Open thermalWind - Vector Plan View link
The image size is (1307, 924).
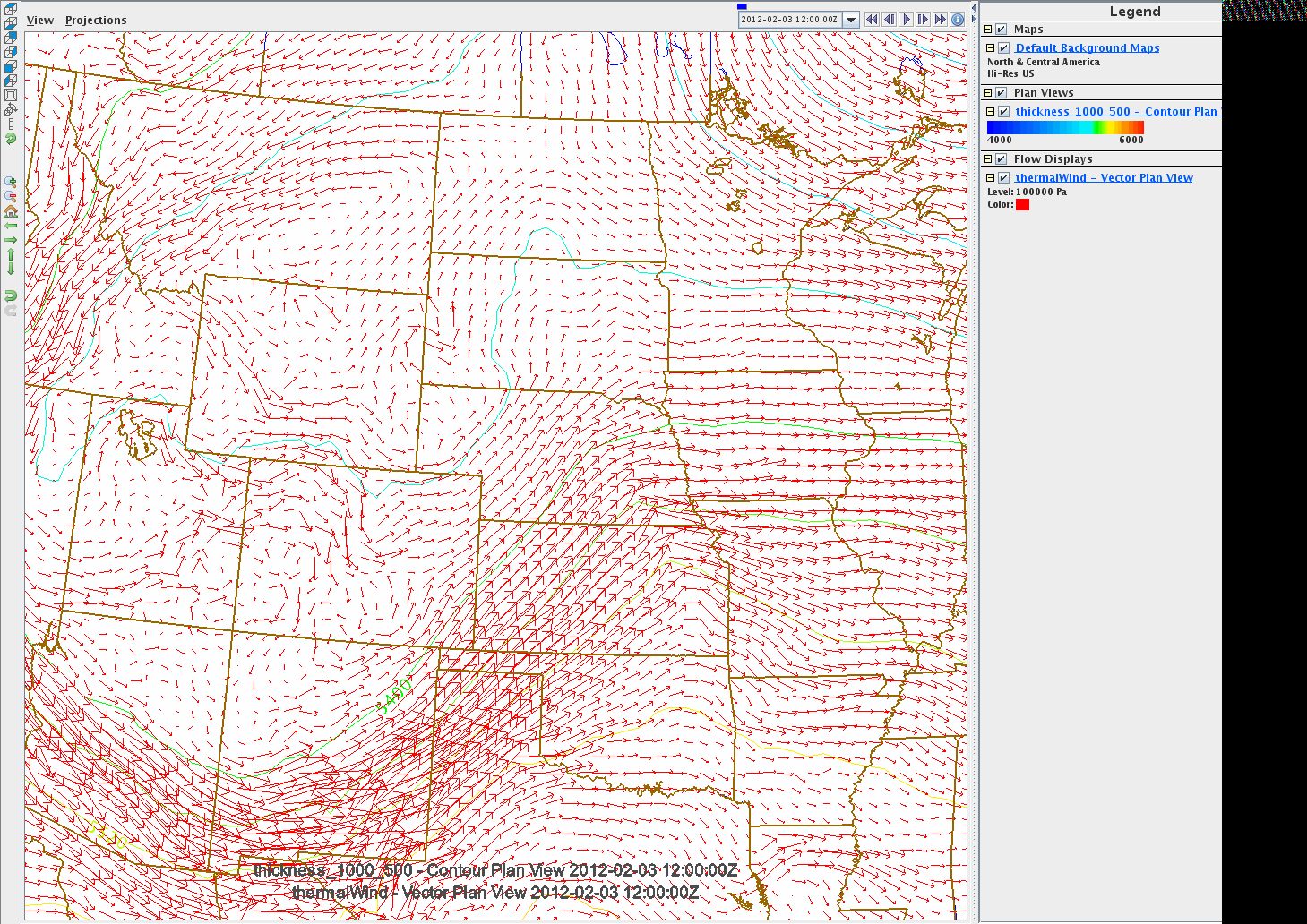pos(1104,178)
